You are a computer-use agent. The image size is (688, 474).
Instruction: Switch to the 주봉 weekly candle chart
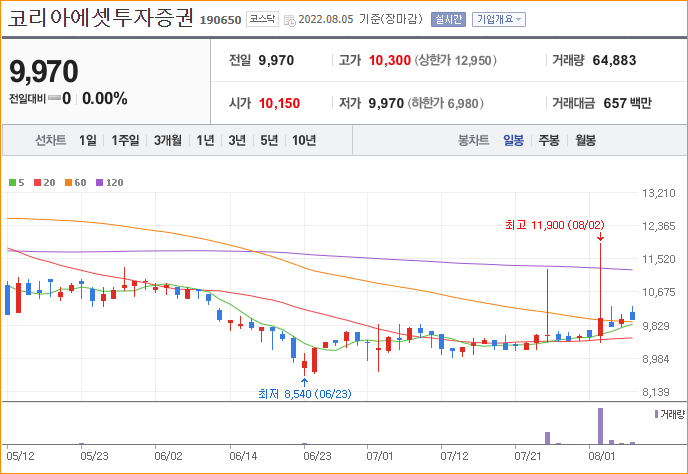click(549, 140)
